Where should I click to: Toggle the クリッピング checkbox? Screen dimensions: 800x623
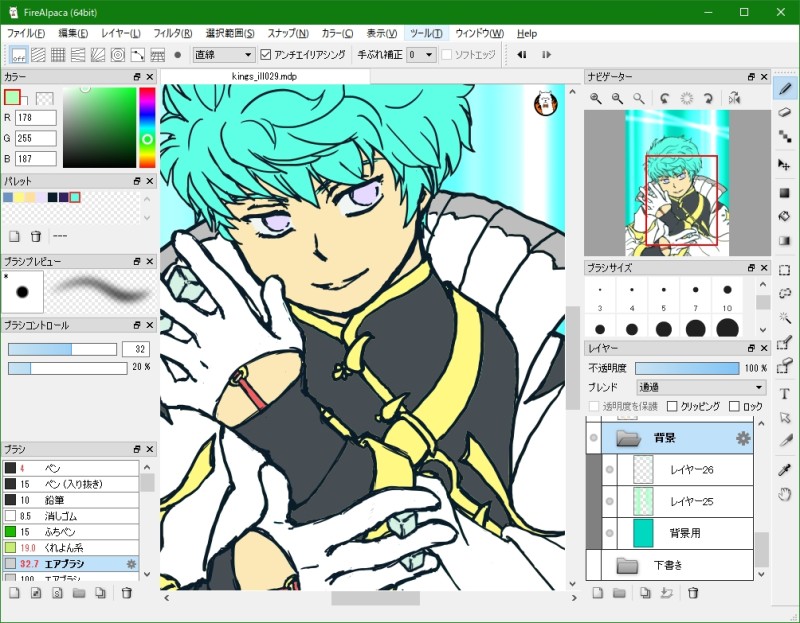[x=672, y=406]
